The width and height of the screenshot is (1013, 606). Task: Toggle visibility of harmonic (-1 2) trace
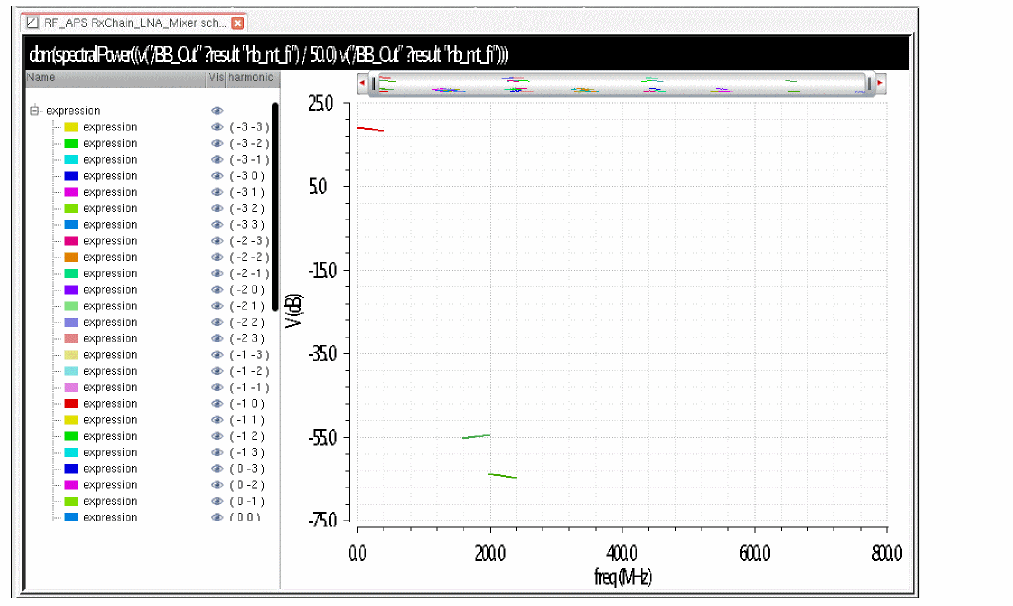217,436
